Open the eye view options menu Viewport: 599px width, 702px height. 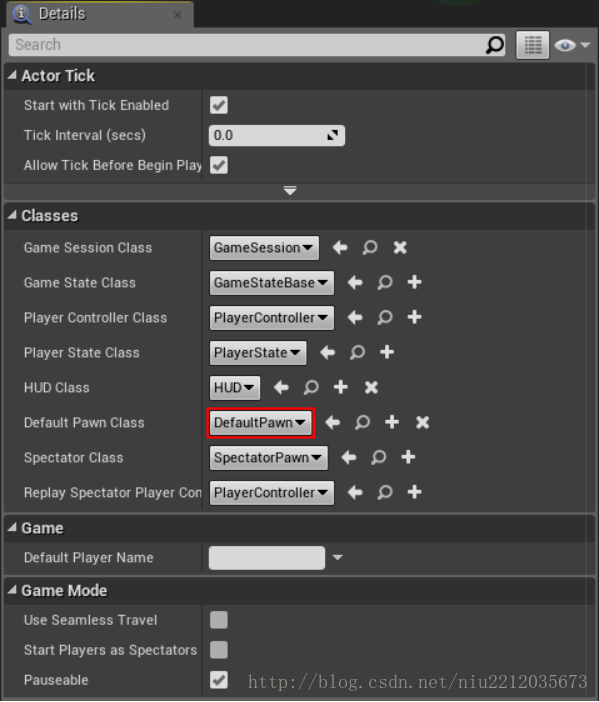click(x=572, y=45)
